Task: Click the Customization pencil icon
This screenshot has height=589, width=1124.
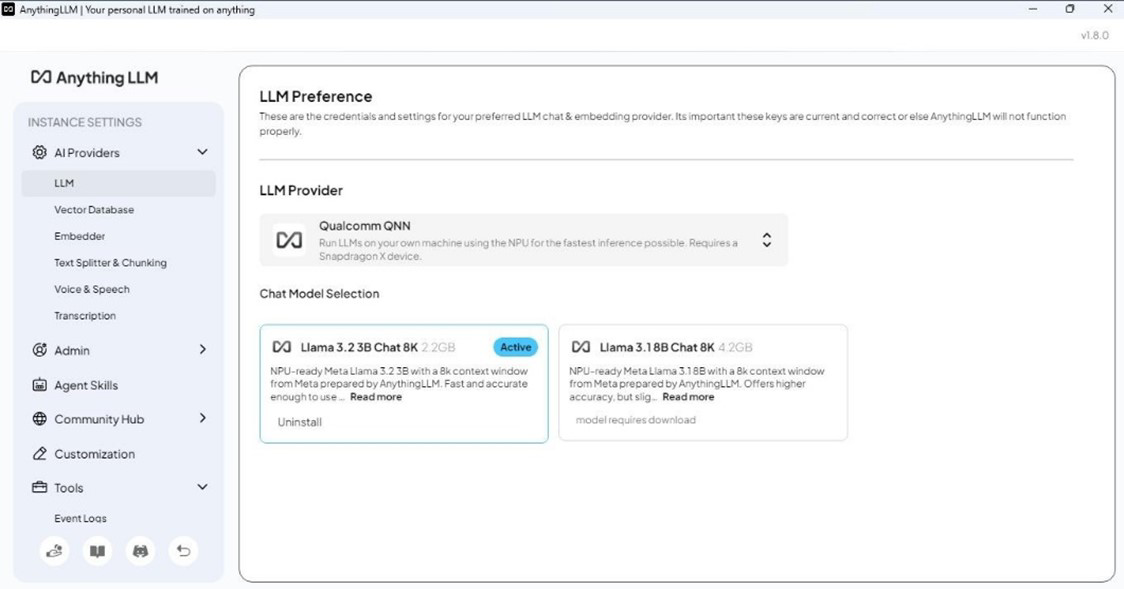Action: pyautogui.click(x=39, y=454)
